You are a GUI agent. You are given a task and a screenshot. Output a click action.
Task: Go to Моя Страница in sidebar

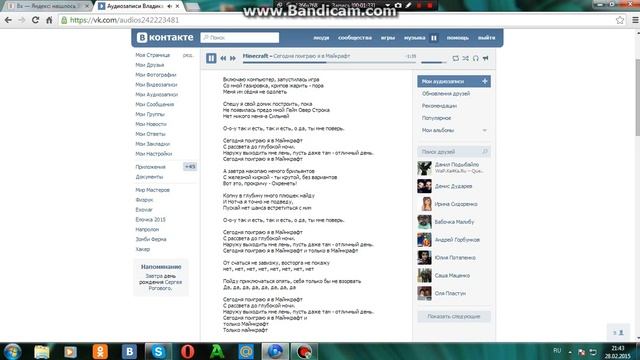[x=153, y=55]
